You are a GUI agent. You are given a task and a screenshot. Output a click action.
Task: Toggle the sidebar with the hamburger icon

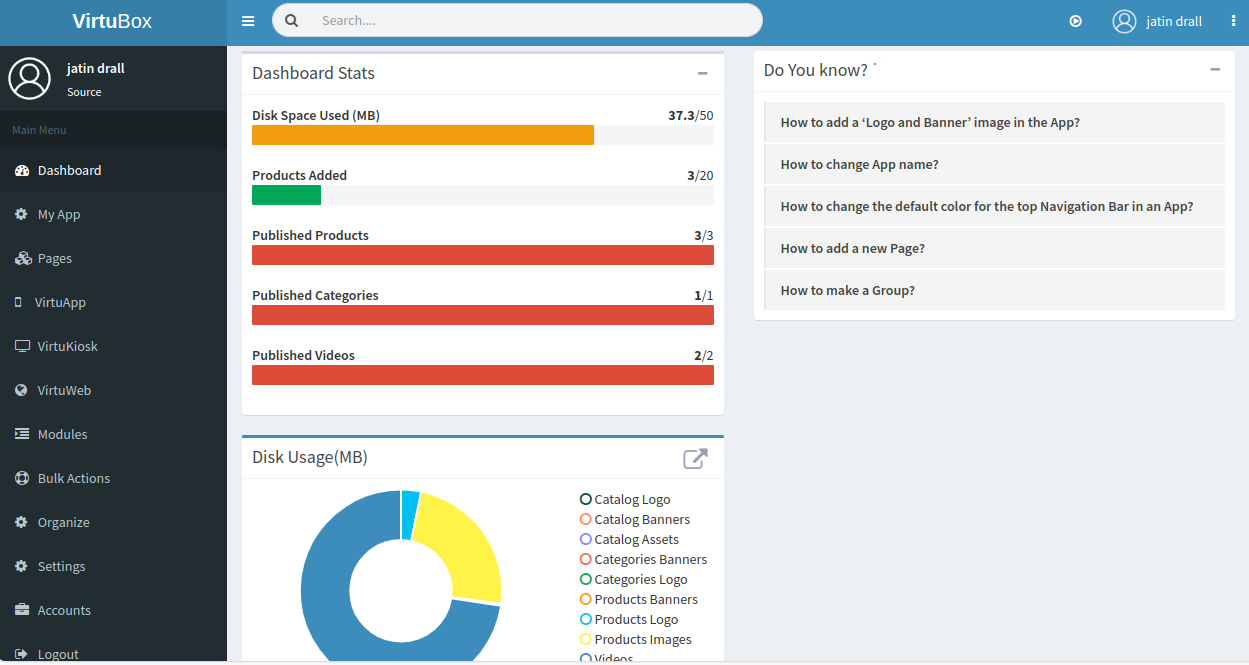point(248,20)
